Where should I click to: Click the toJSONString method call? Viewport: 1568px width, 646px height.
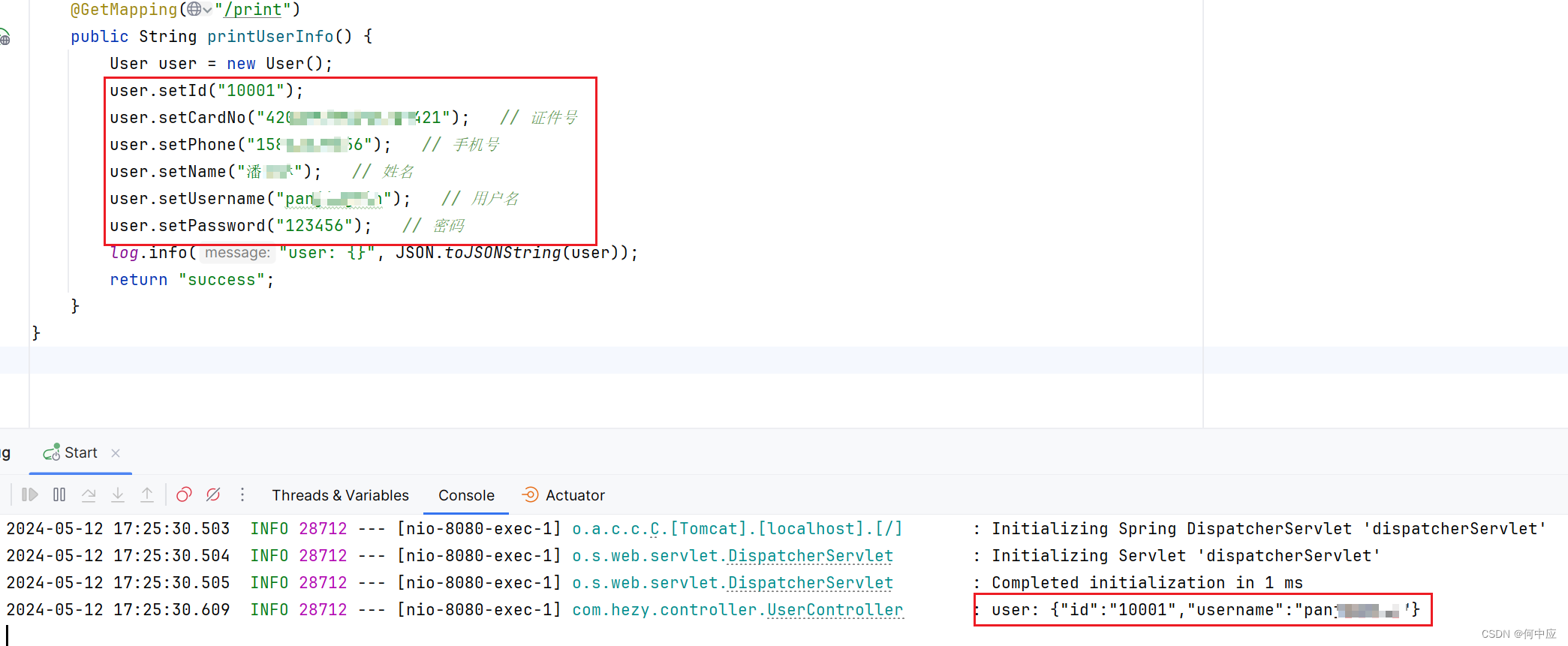[502, 253]
